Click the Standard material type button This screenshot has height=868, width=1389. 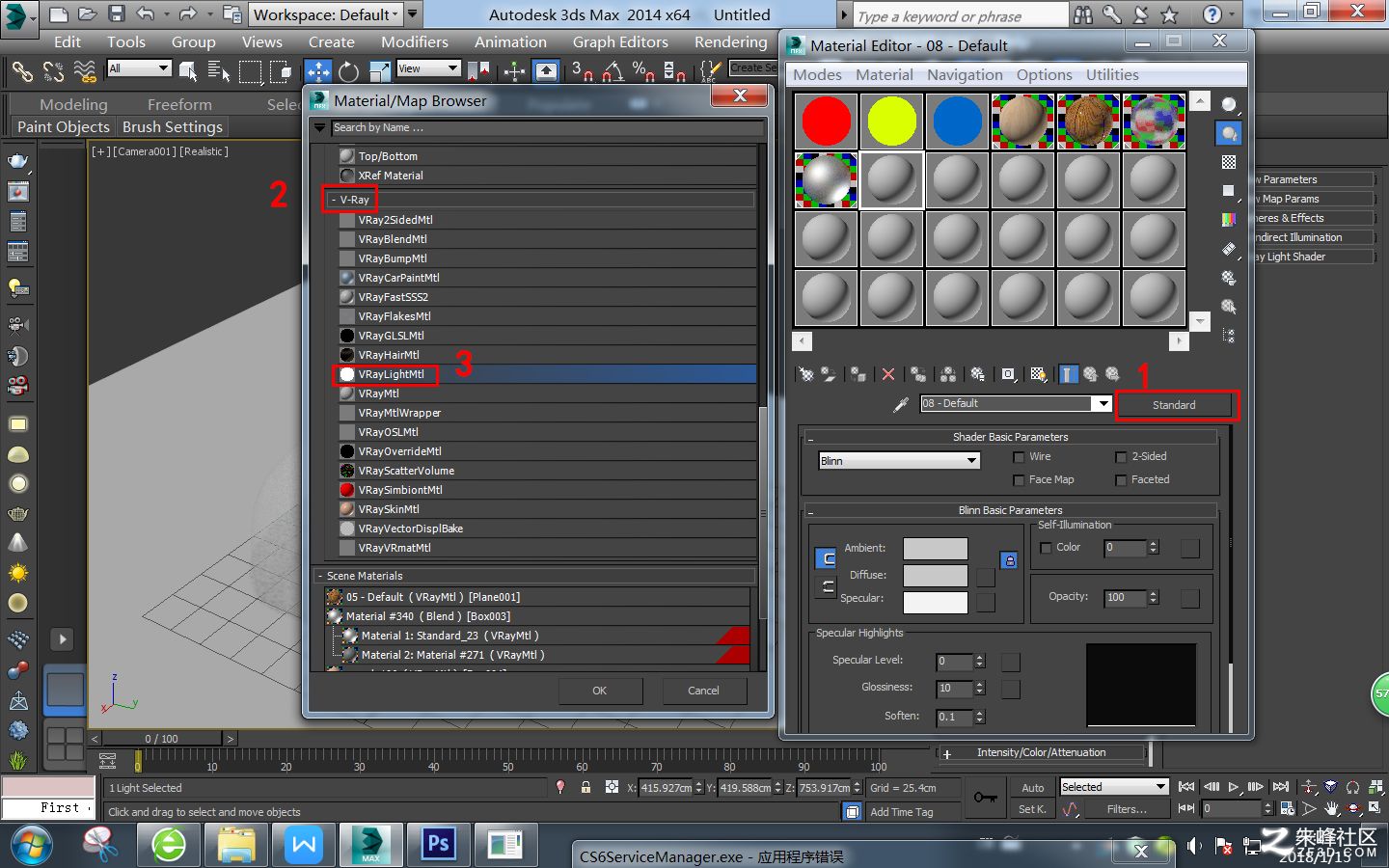click(x=1174, y=405)
